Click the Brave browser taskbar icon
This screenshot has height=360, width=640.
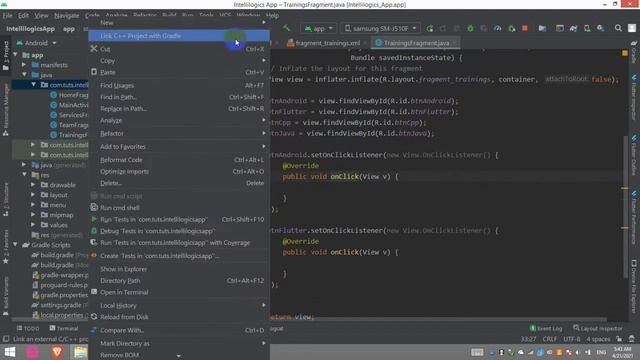[x=57, y=351]
